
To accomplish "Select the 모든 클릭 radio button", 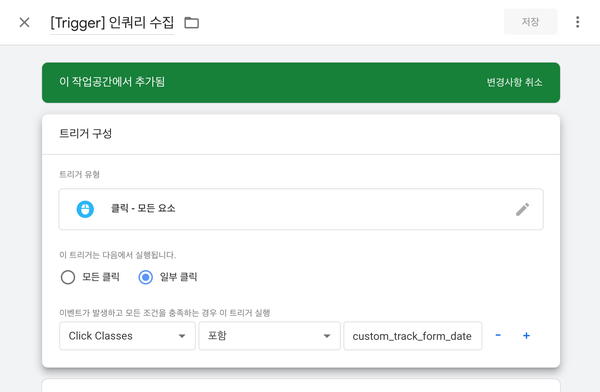I will (68, 277).
